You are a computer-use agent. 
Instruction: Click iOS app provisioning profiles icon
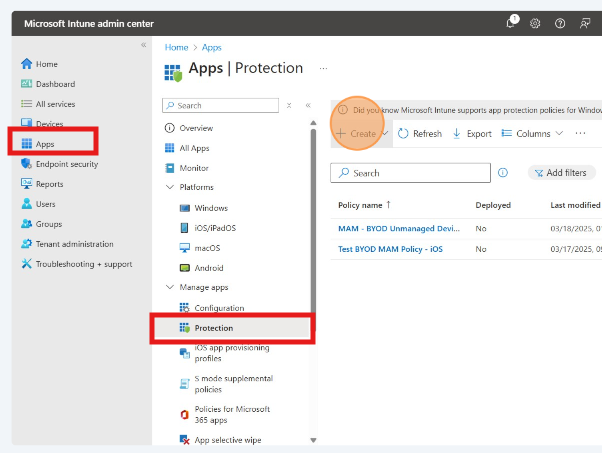click(x=185, y=353)
